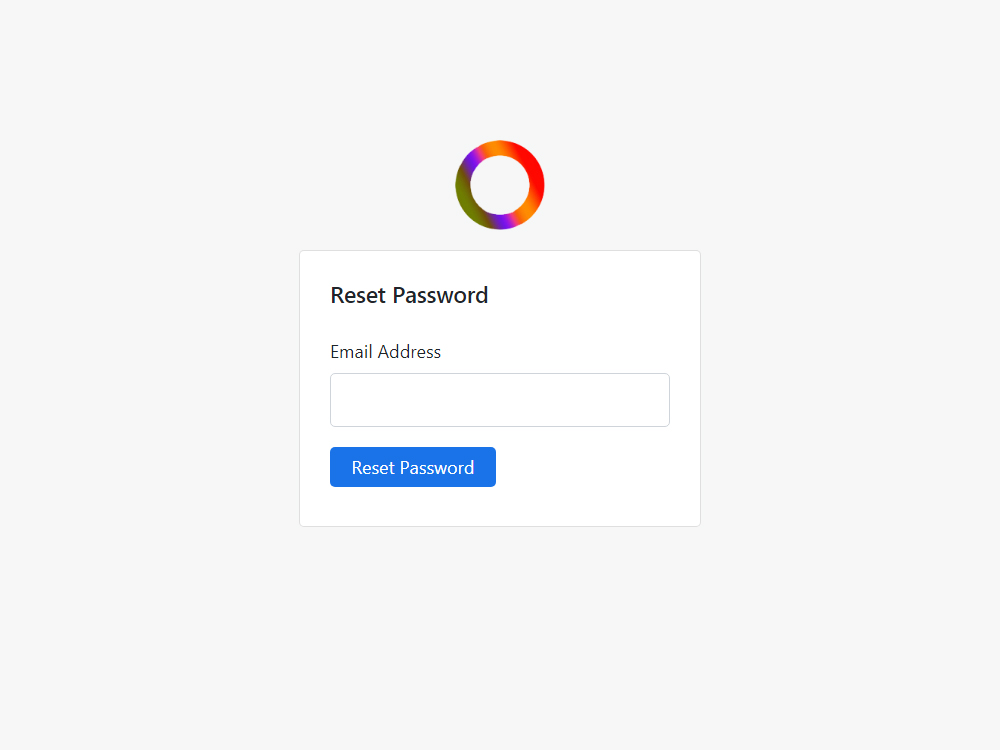
Task: Click the word Password on the blue button
Action: [x=437, y=467]
